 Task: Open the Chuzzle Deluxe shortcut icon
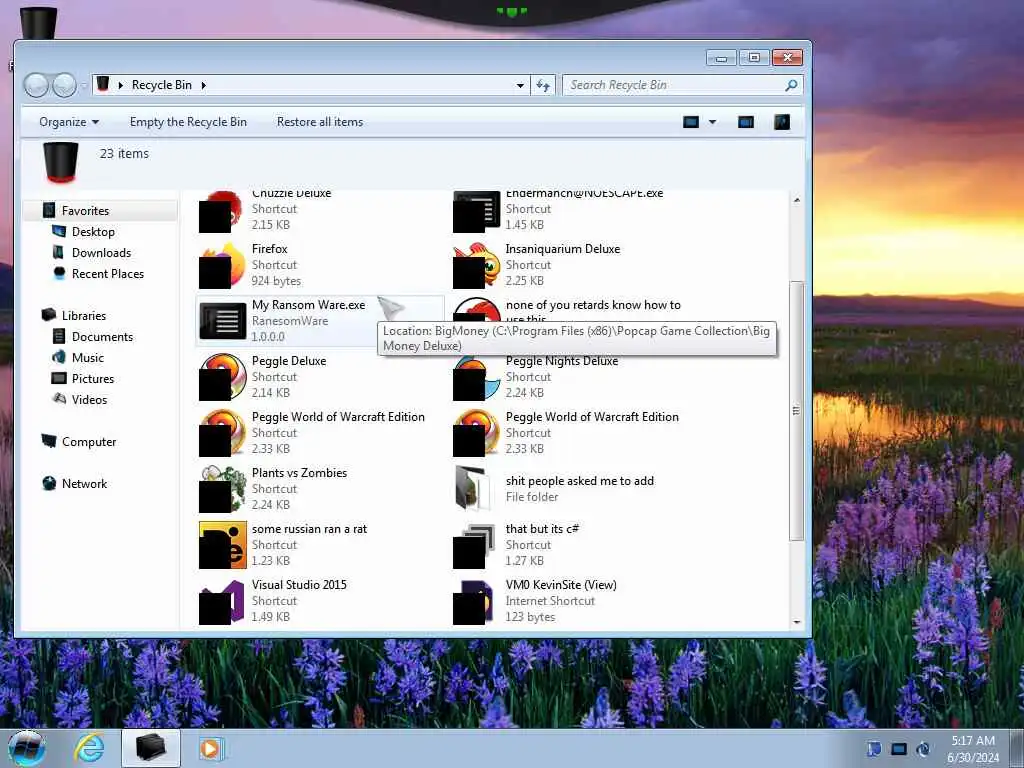pyautogui.click(x=221, y=212)
